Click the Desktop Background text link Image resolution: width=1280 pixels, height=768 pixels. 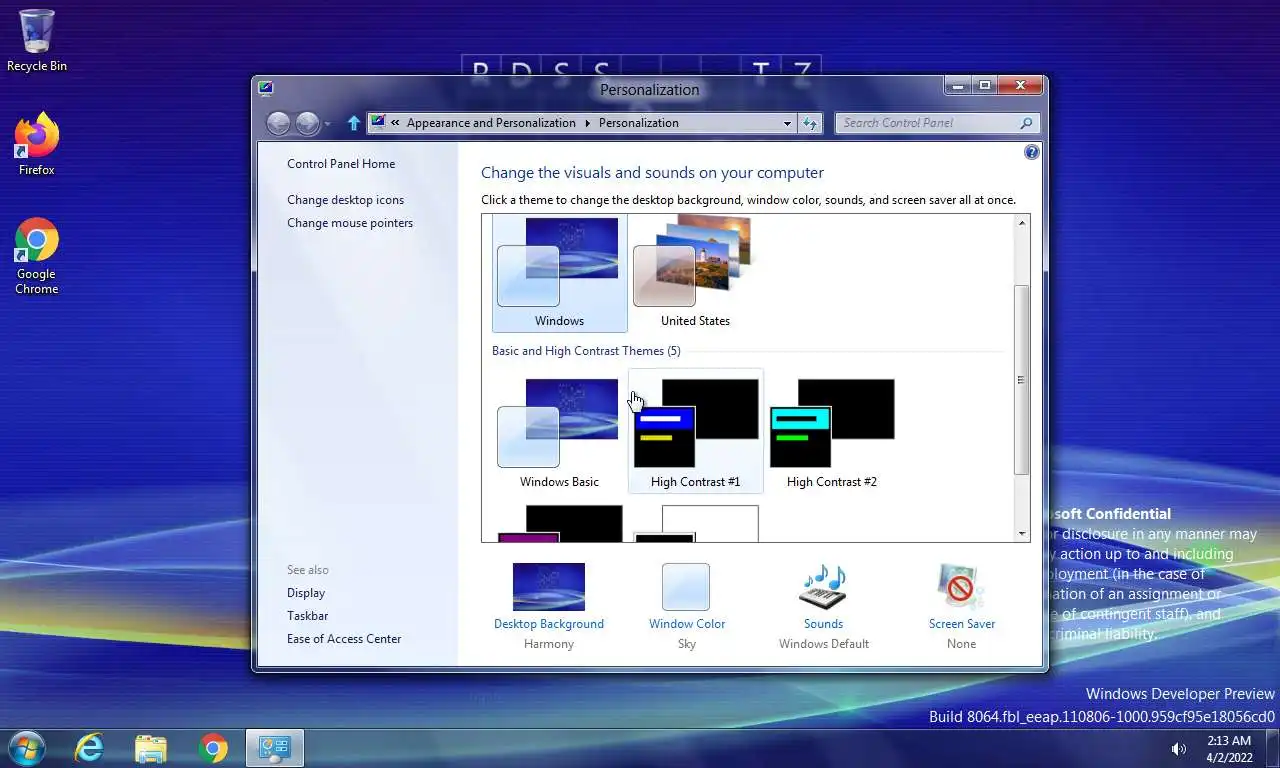click(549, 624)
